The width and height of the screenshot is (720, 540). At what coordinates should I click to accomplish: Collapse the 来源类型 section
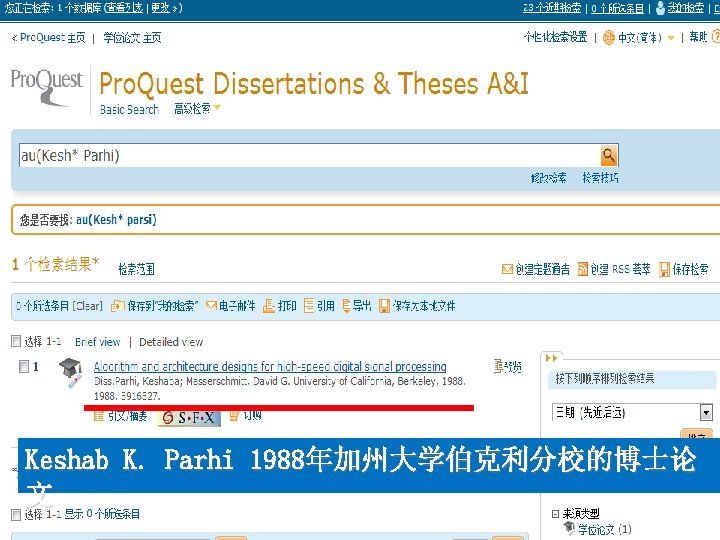(x=555, y=513)
